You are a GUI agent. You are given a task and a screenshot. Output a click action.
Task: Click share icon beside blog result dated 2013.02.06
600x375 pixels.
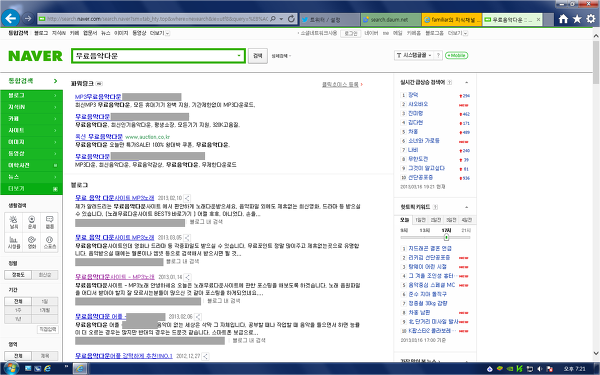[x=198, y=317]
